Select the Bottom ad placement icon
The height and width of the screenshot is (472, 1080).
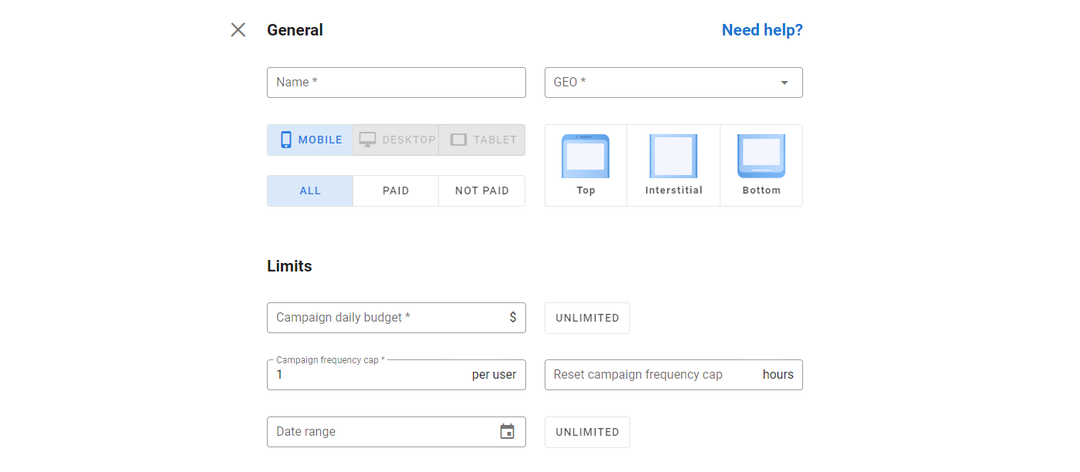tap(761, 156)
